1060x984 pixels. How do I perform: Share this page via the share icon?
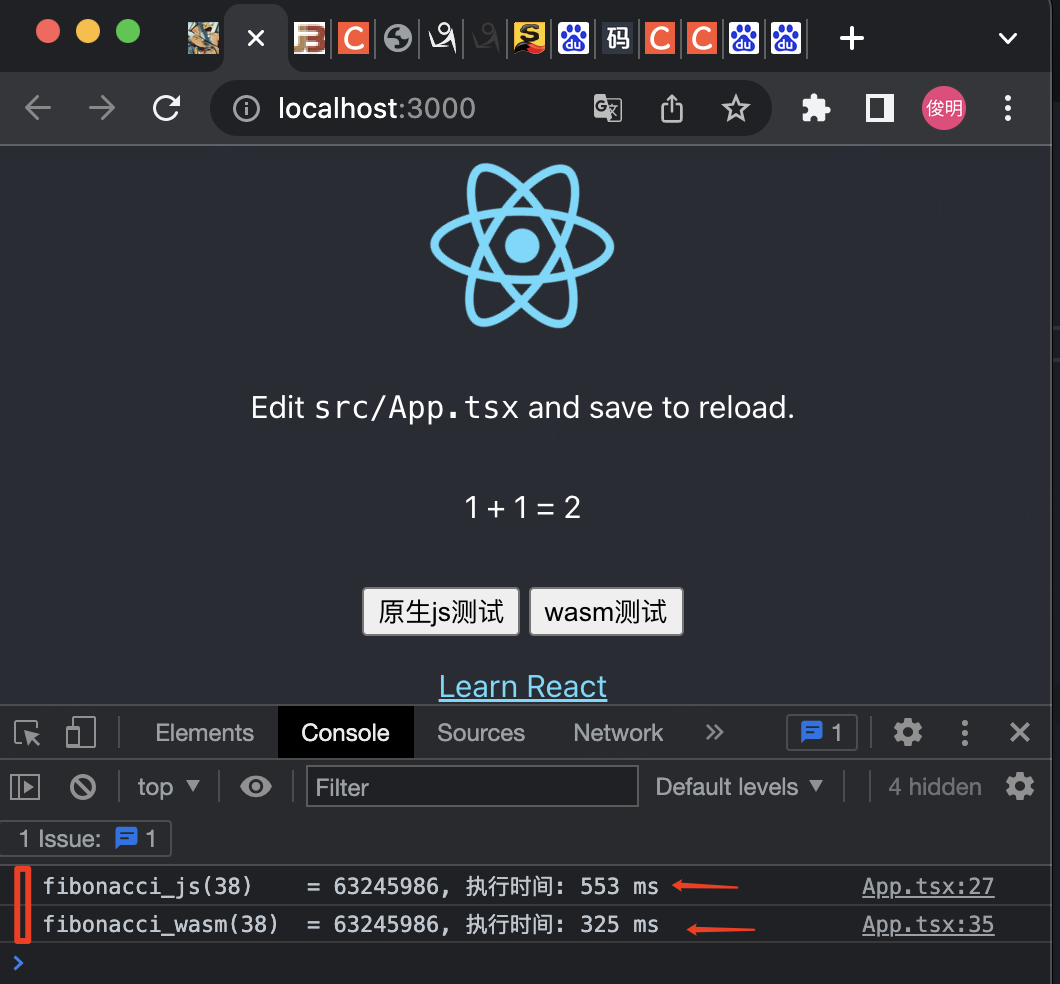pyautogui.click(x=672, y=108)
